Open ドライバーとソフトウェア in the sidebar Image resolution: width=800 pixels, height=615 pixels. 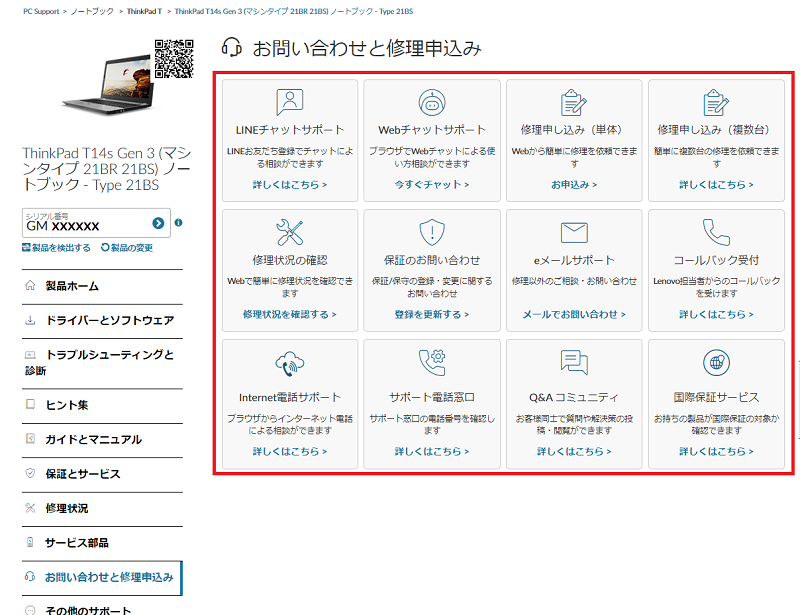click(x=110, y=320)
